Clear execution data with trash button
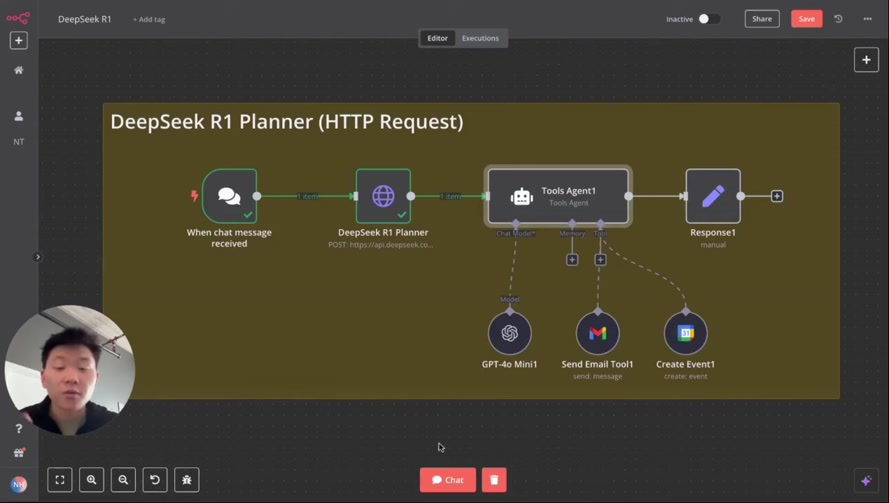This screenshot has width=889, height=503. [x=494, y=480]
